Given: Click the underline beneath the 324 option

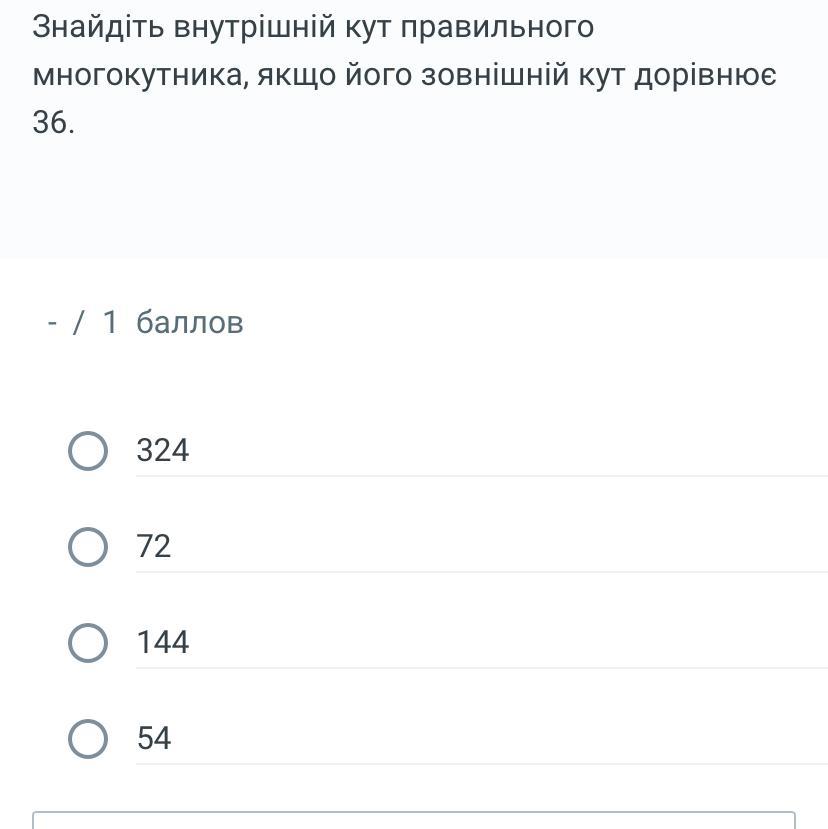Looking at the screenshot, I should pos(480,476).
